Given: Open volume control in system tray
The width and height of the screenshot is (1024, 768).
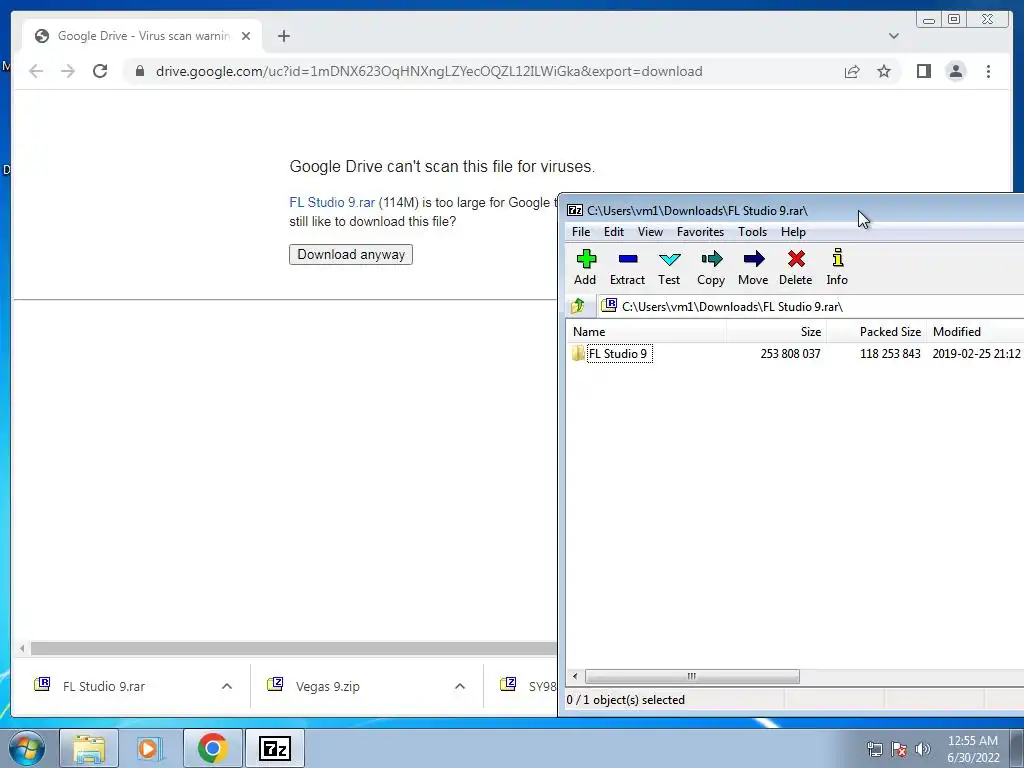Looking at the screenshot, I should click(923, 749).
